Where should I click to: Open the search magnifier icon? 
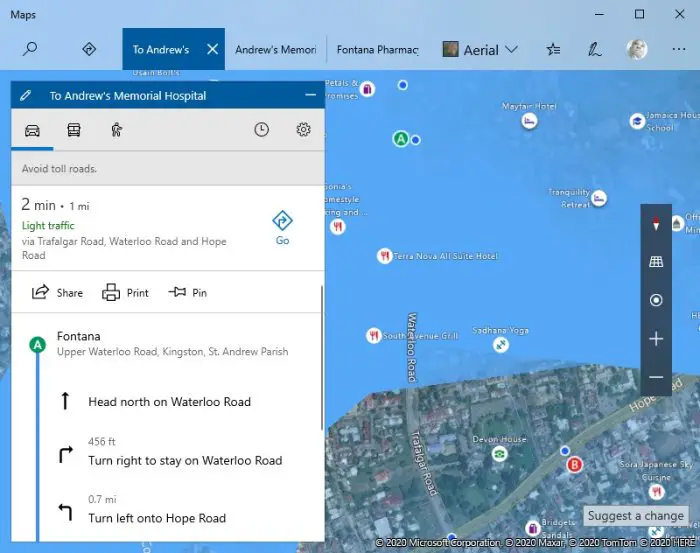pyautogui.click(x=30, y=49)
